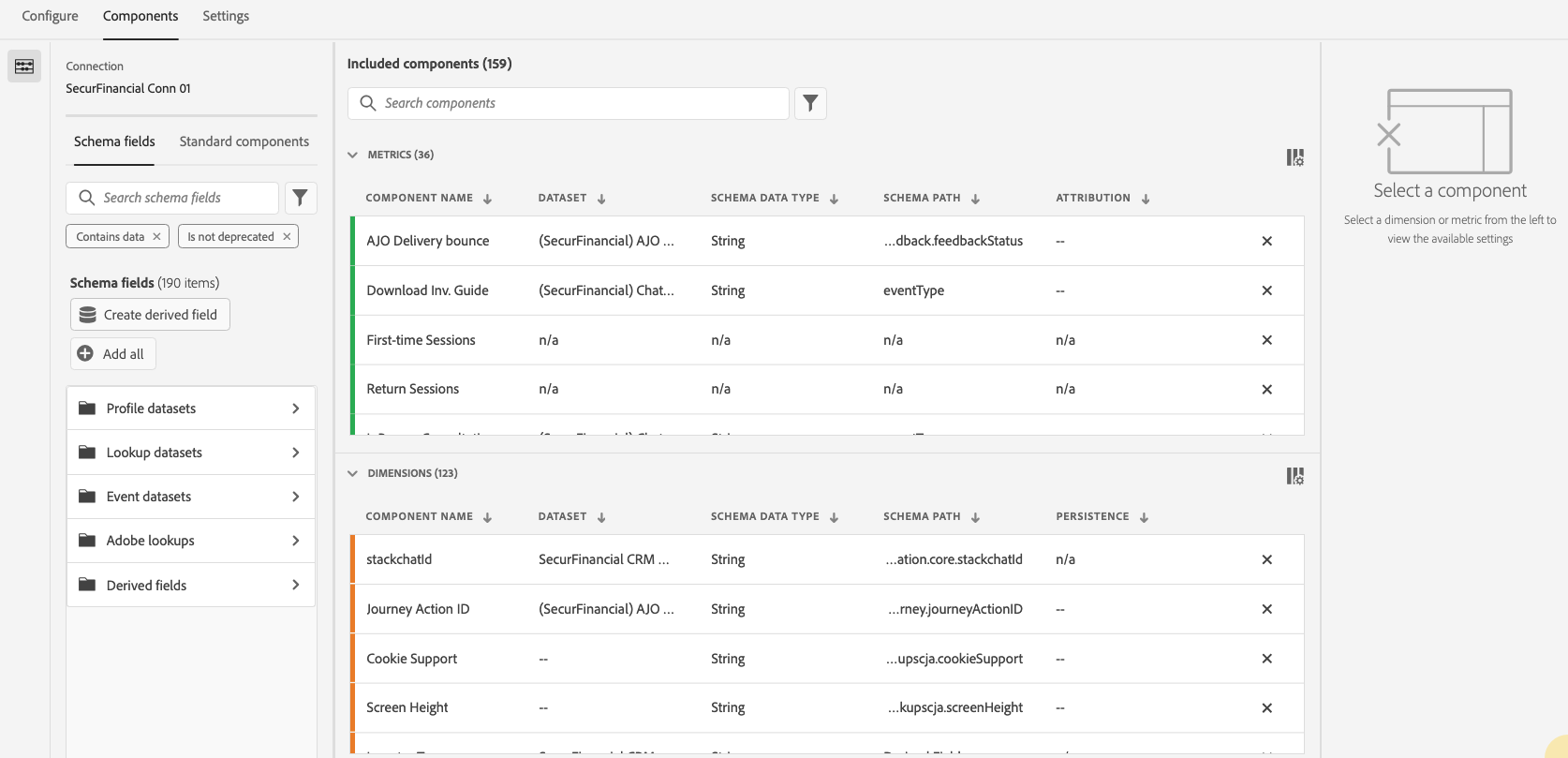Remove Screen Height dimension

[x=1266, y=707]
